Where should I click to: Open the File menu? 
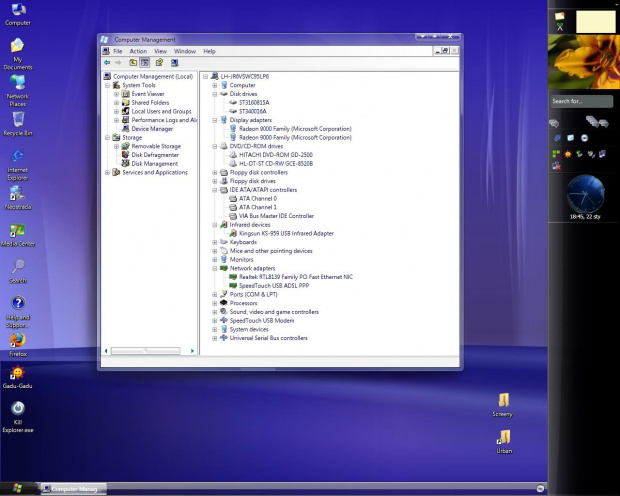(x=118, y=51)
